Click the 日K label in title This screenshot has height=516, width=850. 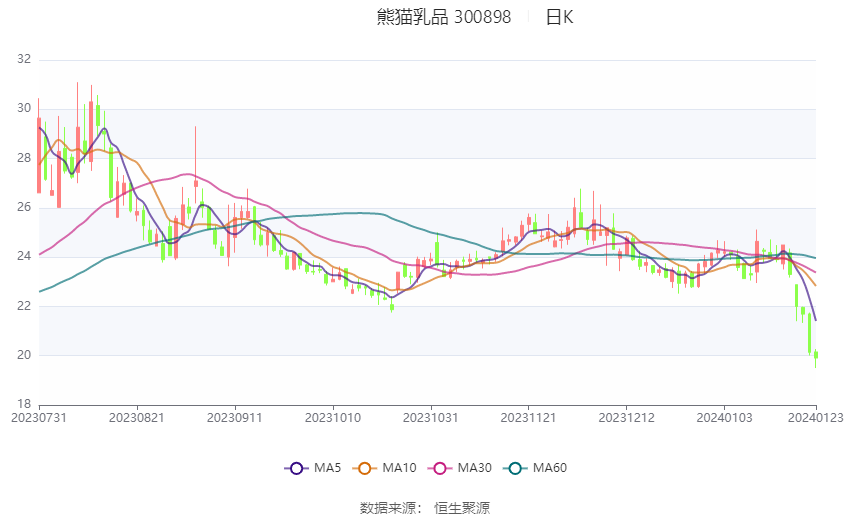[x=559, y=17]
